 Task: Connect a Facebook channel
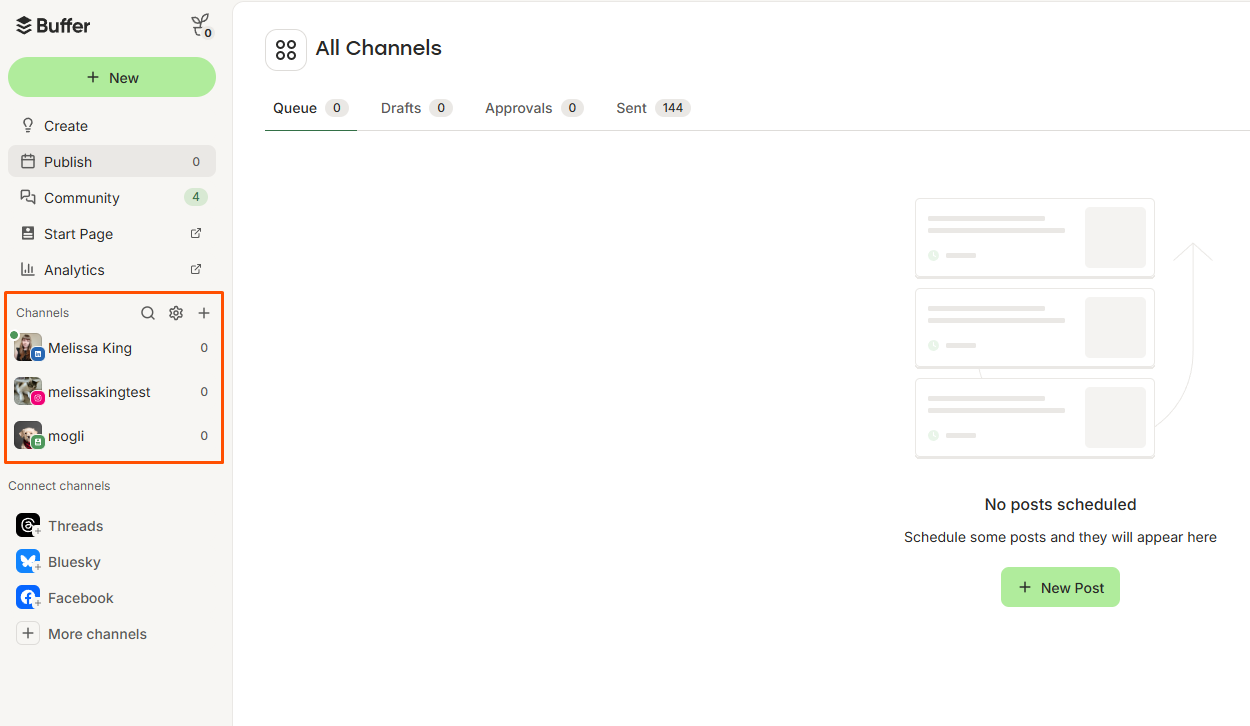[x=112, y=598]
